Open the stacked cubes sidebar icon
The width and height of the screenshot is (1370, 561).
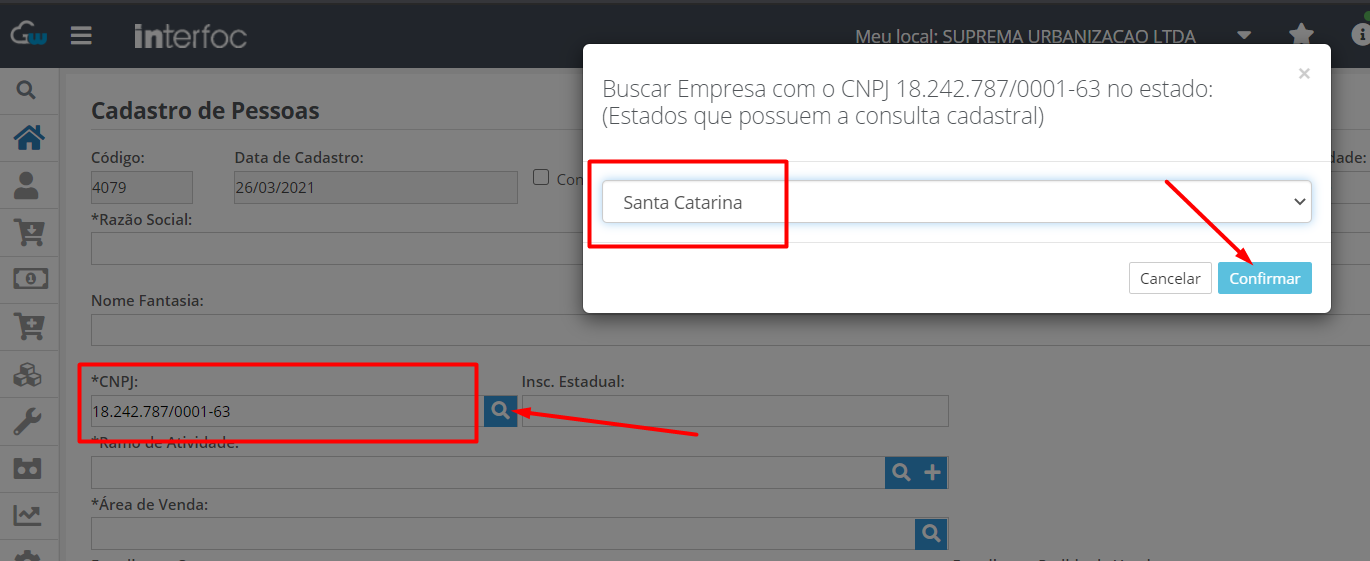pyautogui.click(x=28, y=375)
